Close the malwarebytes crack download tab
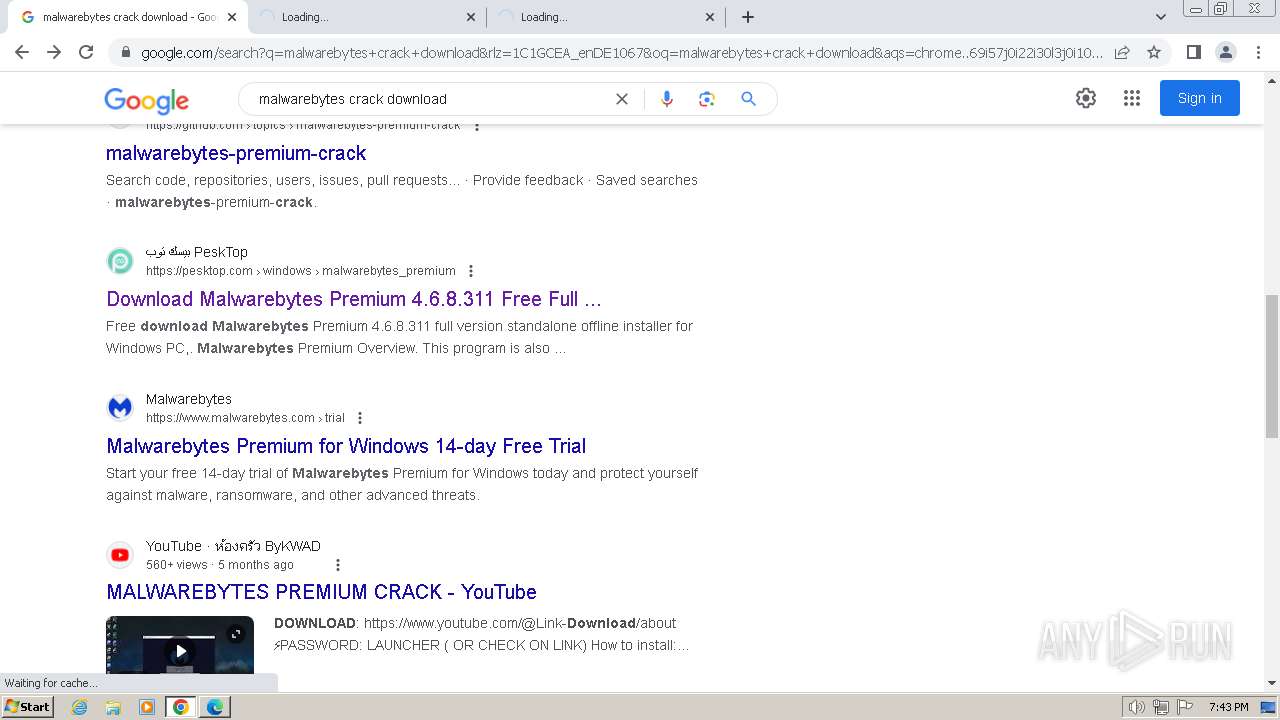 point(232,17)
